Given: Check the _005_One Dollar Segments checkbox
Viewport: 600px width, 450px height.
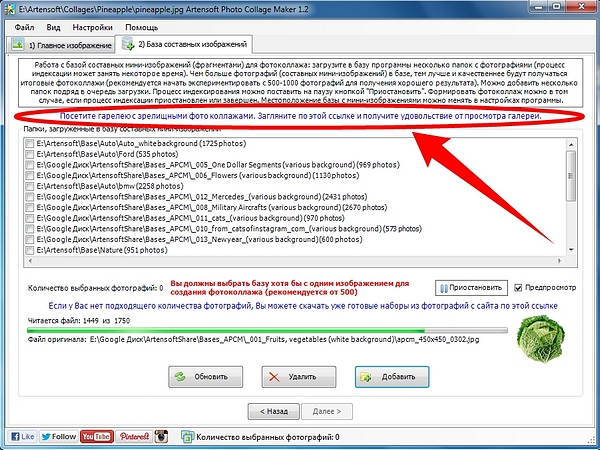Looking at the screenshot, I should pos(29,165).
